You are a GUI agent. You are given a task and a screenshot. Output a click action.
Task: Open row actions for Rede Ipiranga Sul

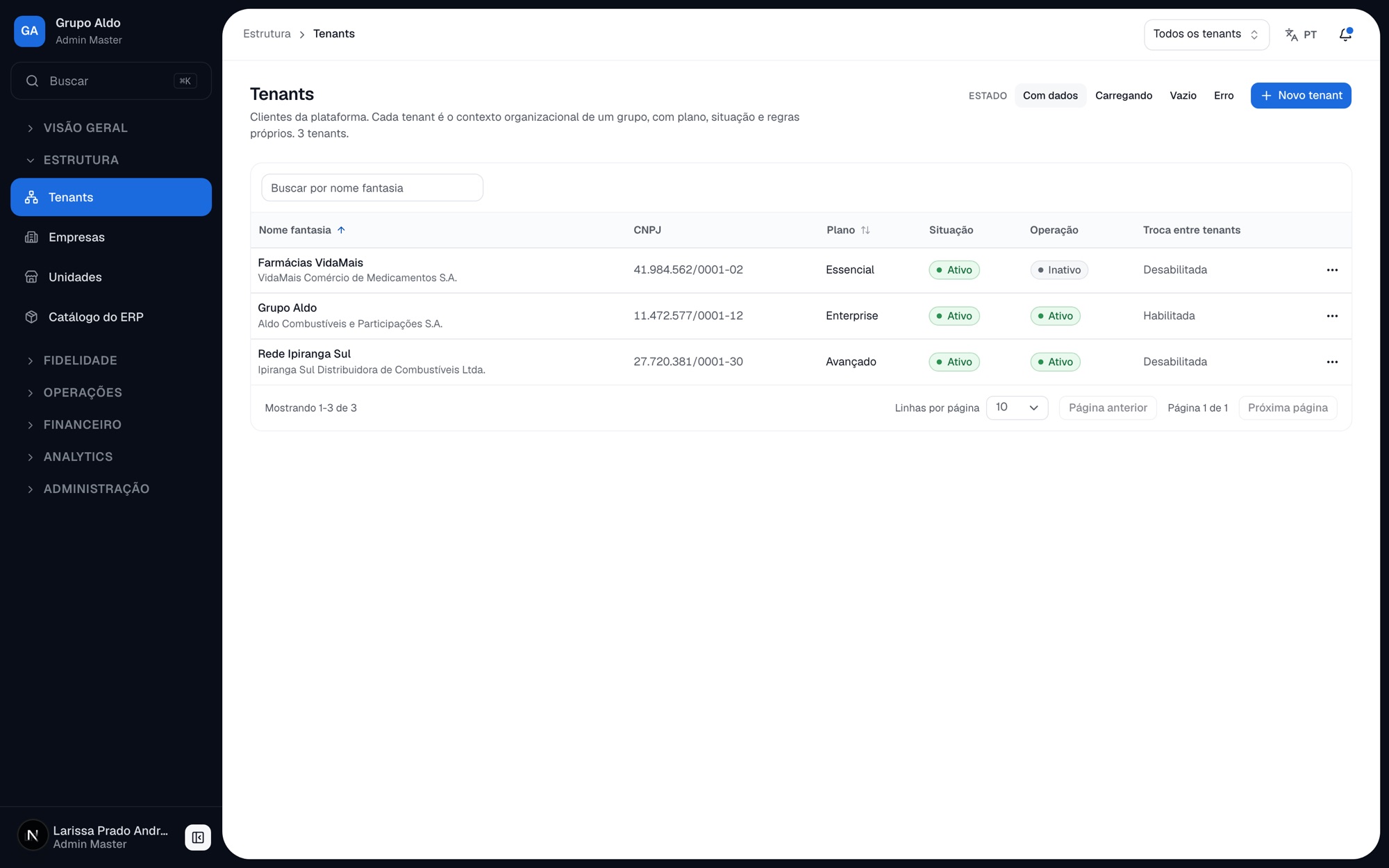pos(1332,362)
